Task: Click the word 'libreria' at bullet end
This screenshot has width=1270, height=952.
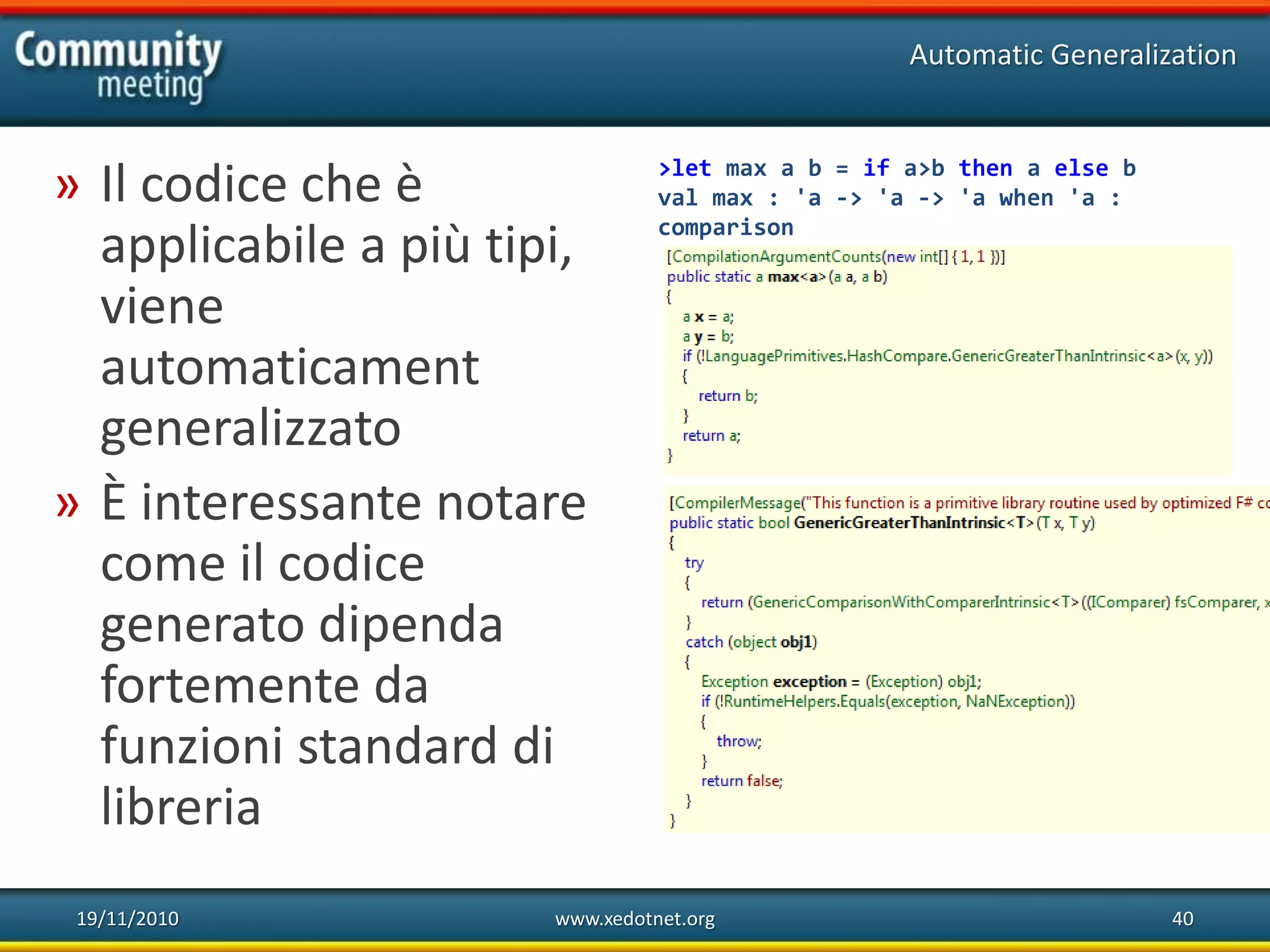Action: coord(180,806)
